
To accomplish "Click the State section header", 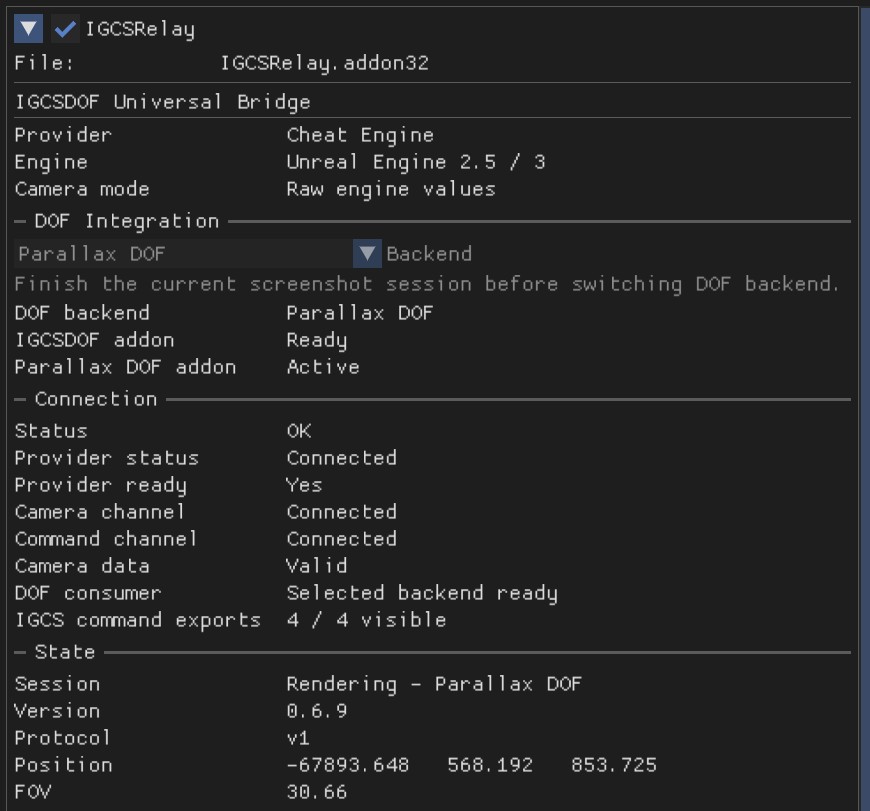I will coord(65,652).
